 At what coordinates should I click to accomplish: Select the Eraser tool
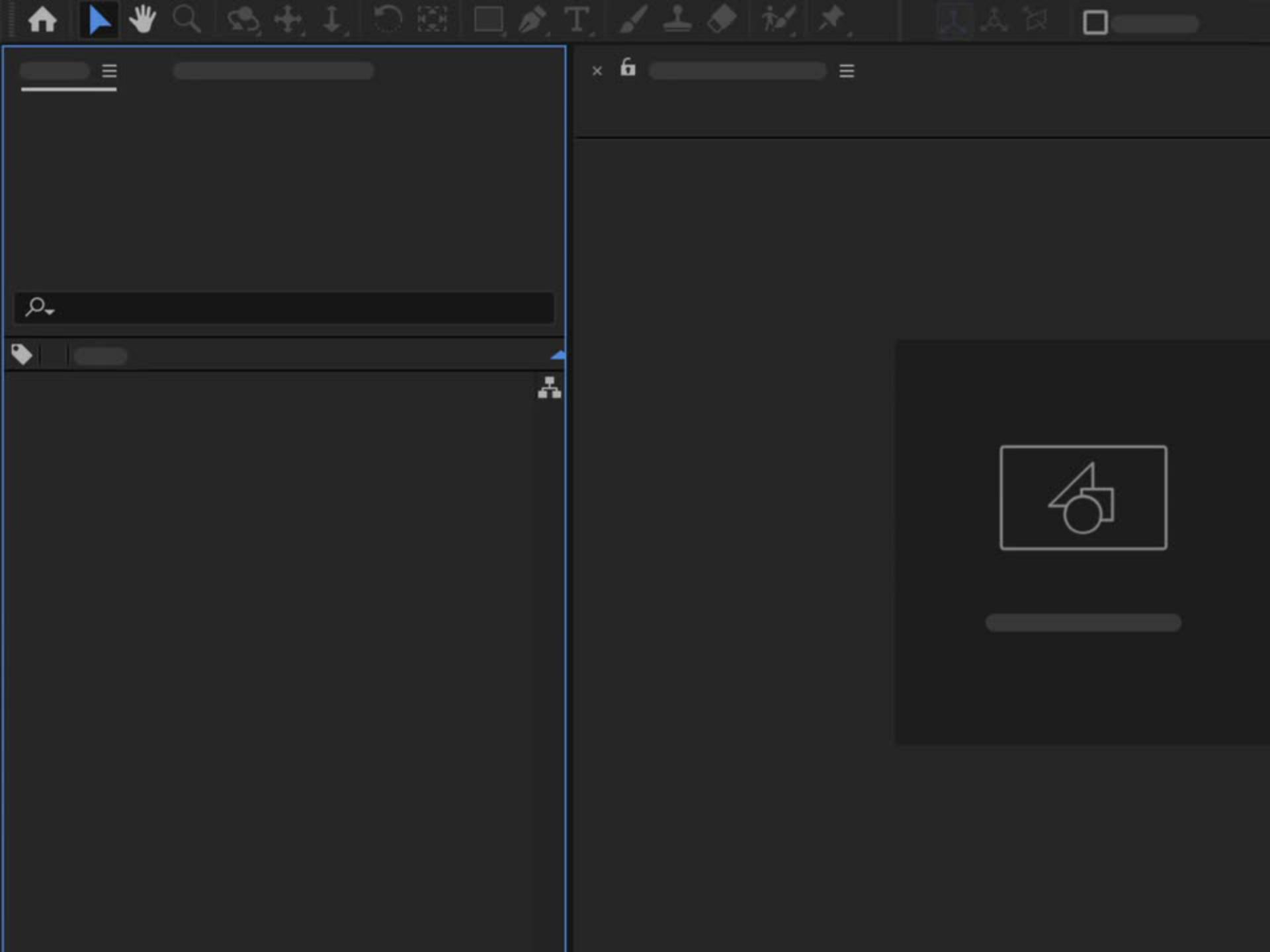[x=721, y=20]
